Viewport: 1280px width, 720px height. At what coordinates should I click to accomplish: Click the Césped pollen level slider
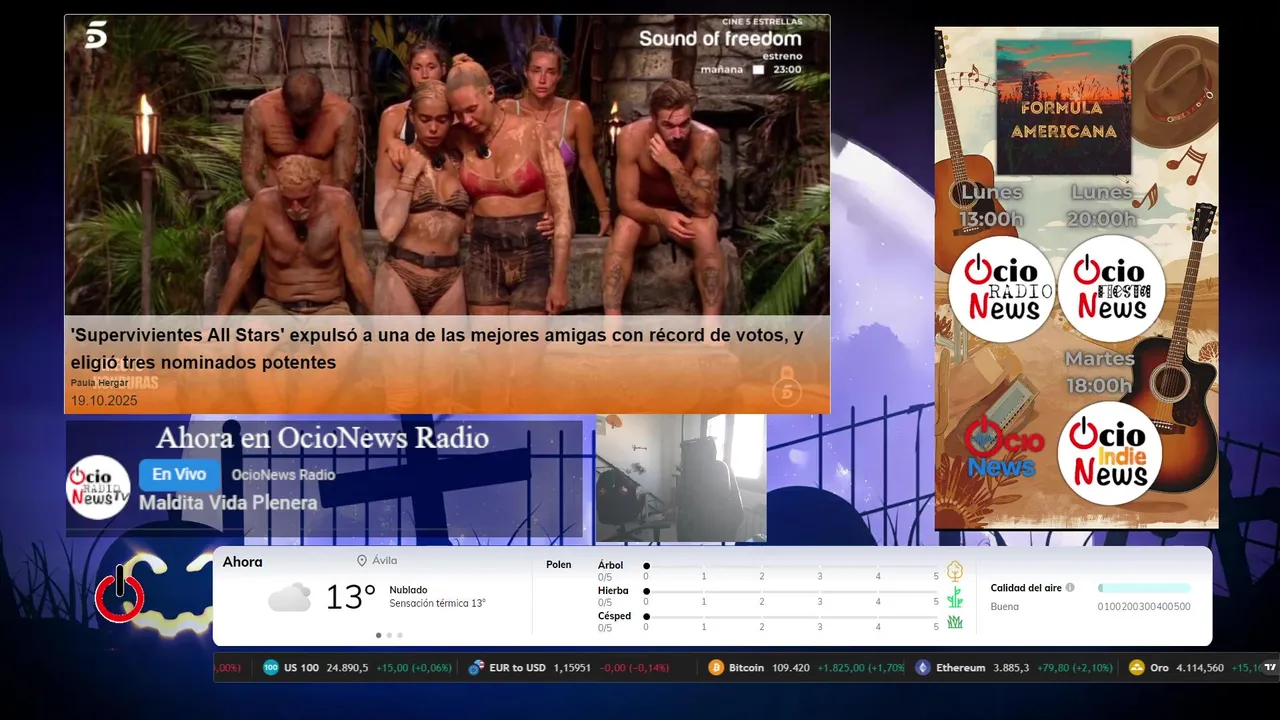point(791,617)
